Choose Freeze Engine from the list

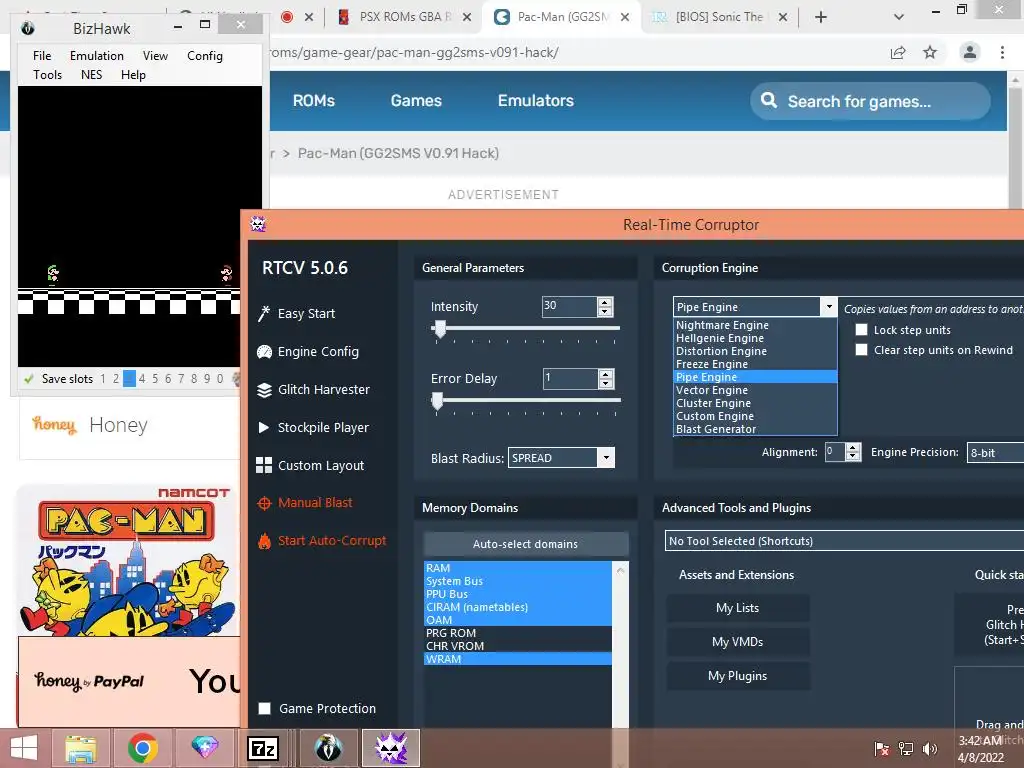(755, 364)
